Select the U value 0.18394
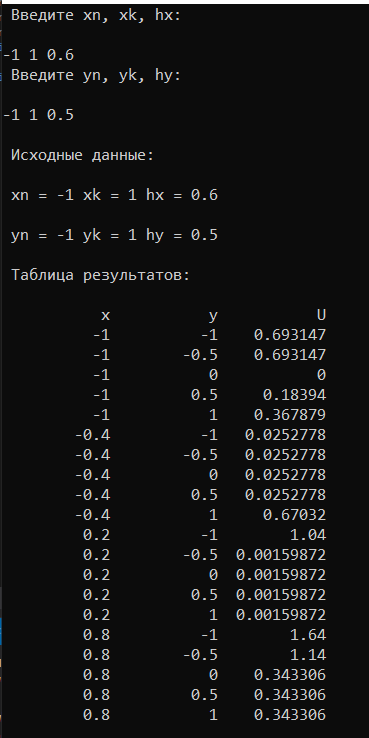 click(294, 395)
